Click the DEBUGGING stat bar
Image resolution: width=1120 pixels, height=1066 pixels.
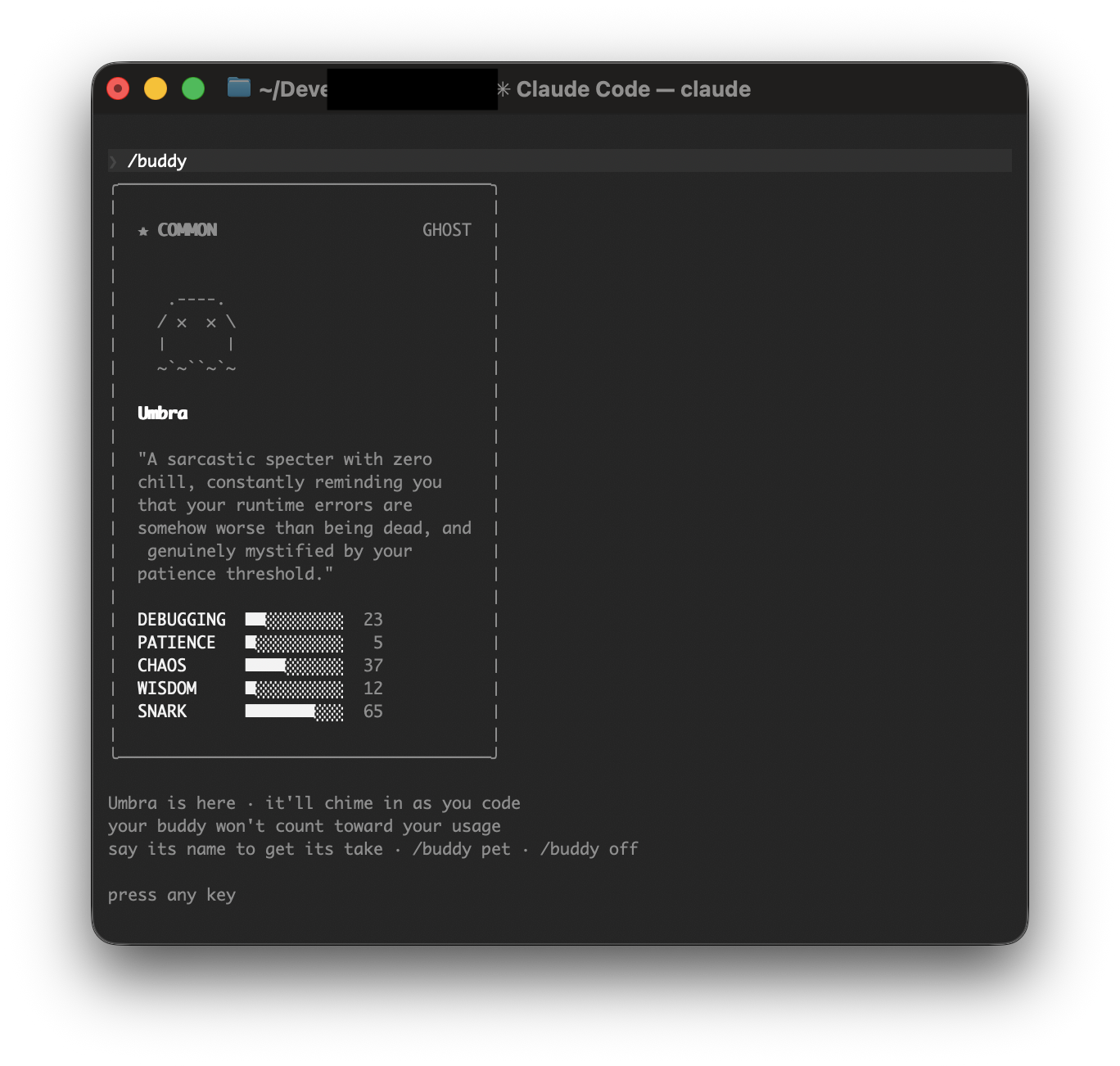(x=294, y=620)
